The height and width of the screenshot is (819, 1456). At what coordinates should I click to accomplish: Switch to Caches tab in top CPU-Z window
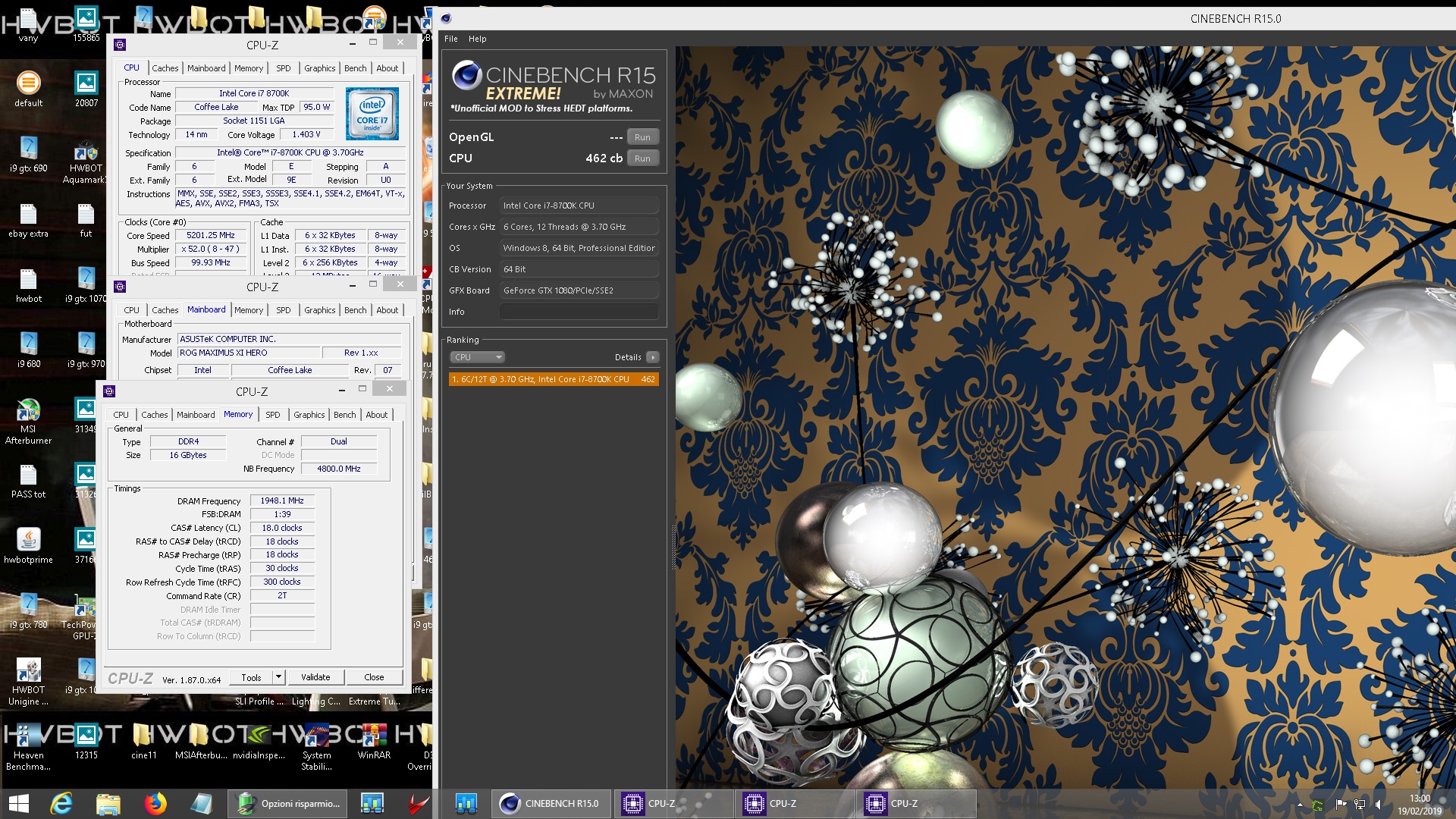165,68
